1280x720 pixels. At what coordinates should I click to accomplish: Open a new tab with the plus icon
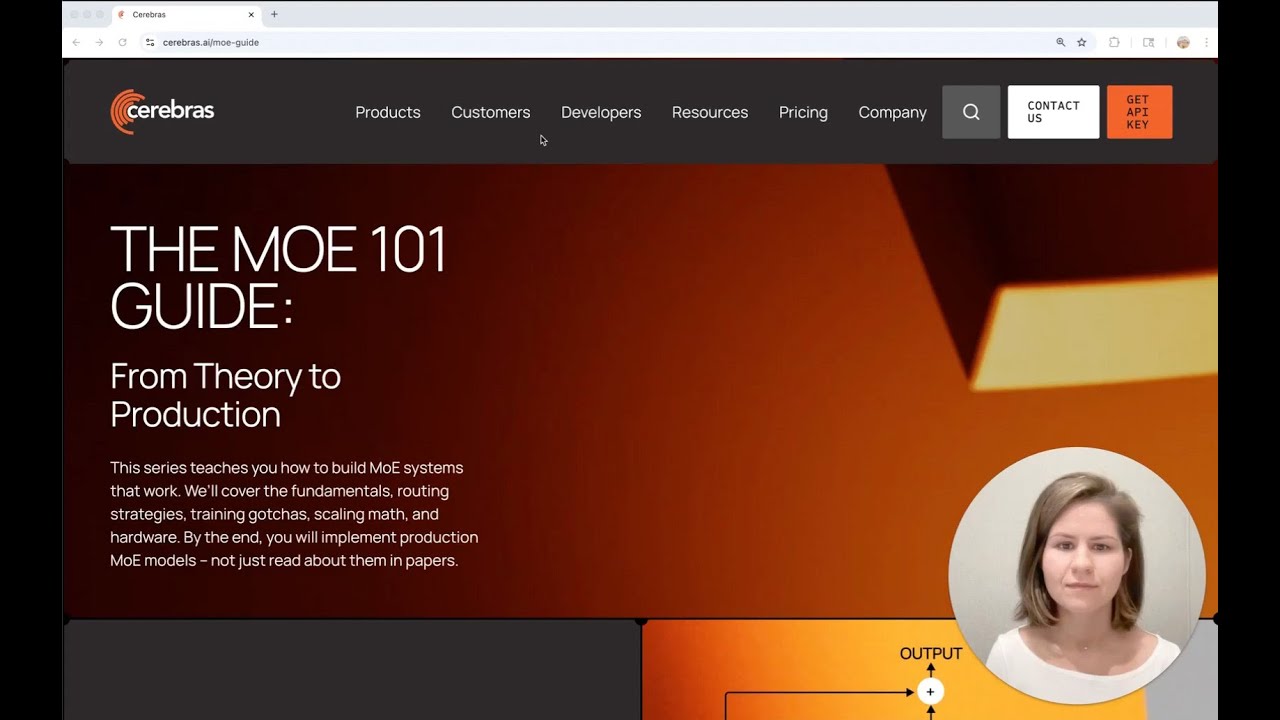pyautogui.click(x=274, y=14)
